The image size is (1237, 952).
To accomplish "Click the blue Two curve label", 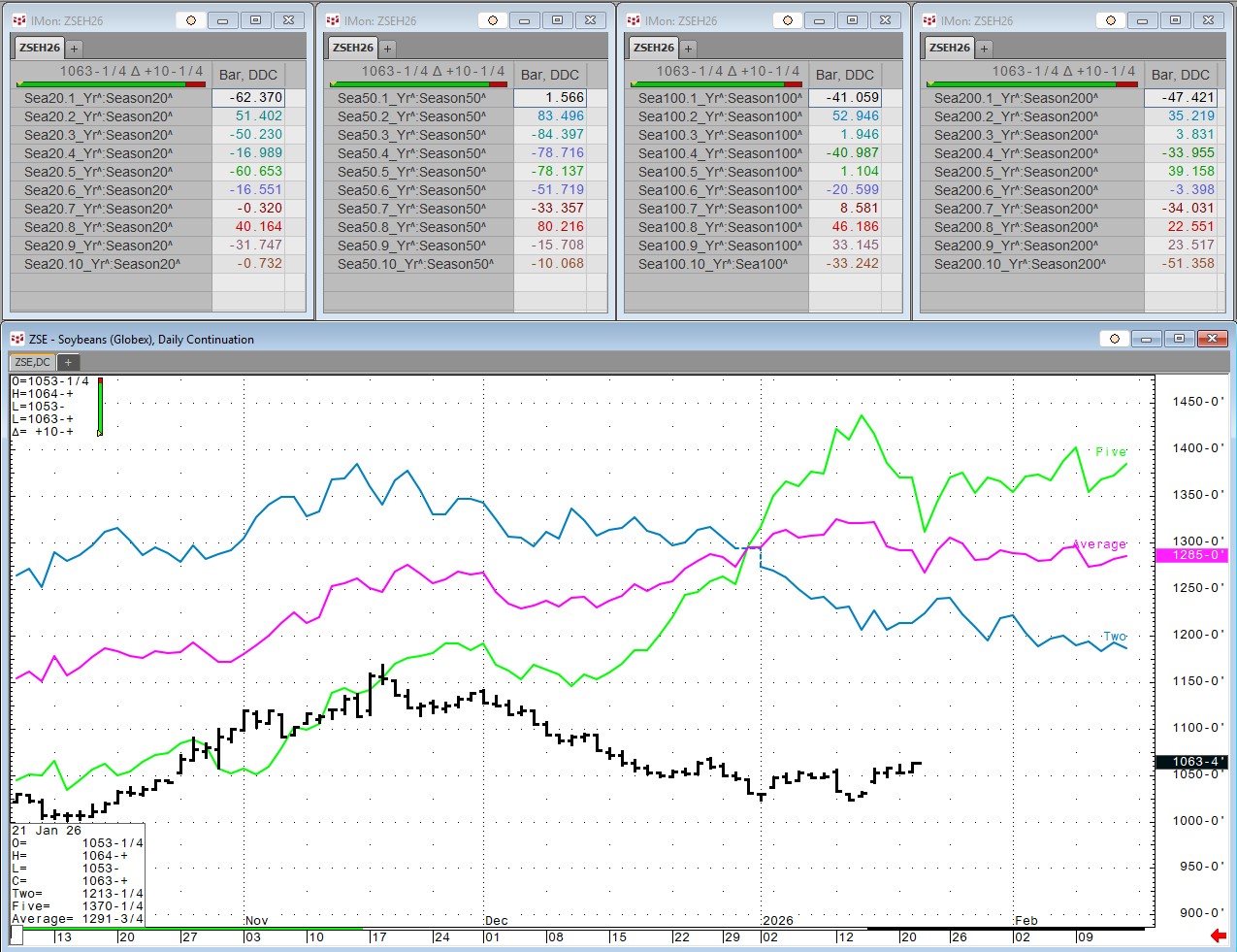I will [x=1115, y=637].
